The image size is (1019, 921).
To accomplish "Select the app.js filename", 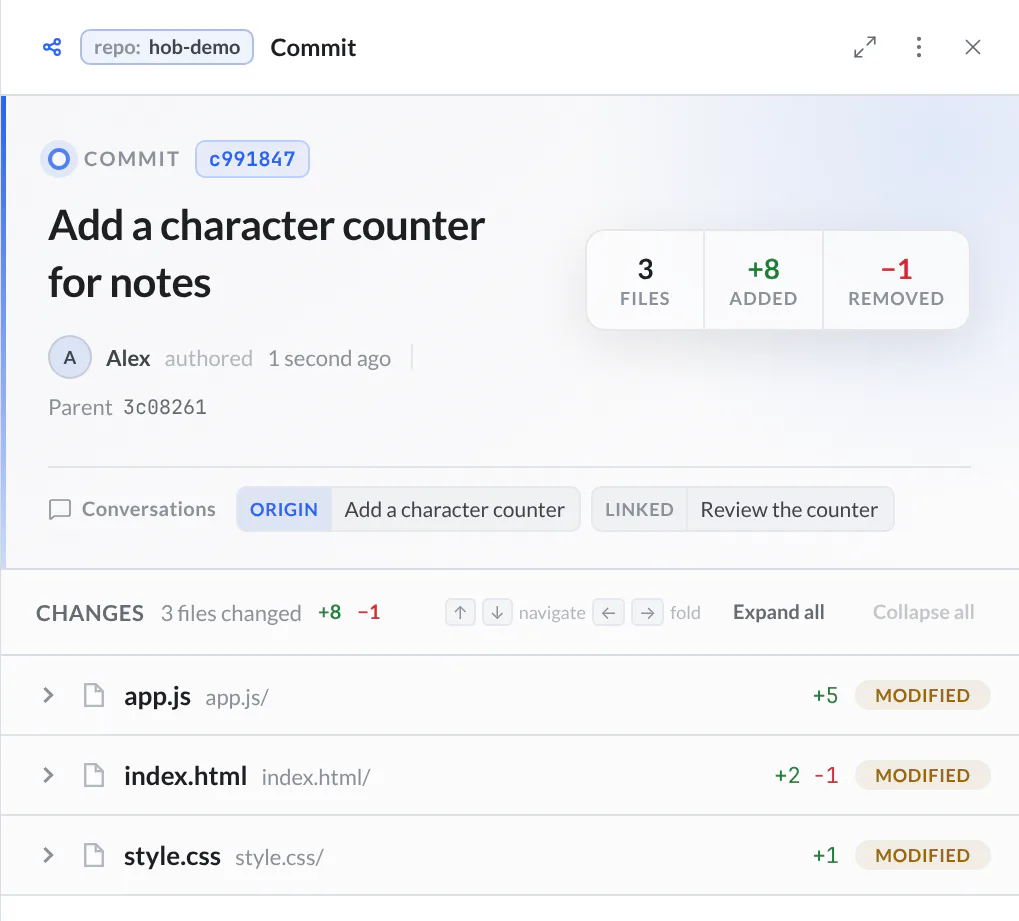I will pyautogui.click(x=157, y=697).
